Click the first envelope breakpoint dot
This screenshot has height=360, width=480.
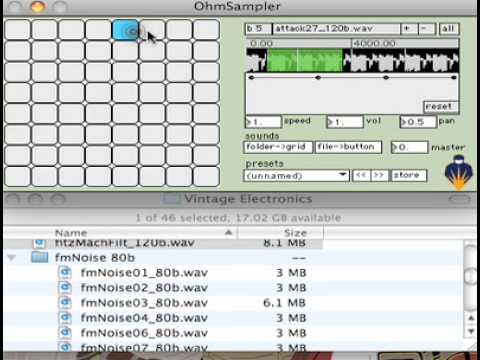[x=251, y=78]
